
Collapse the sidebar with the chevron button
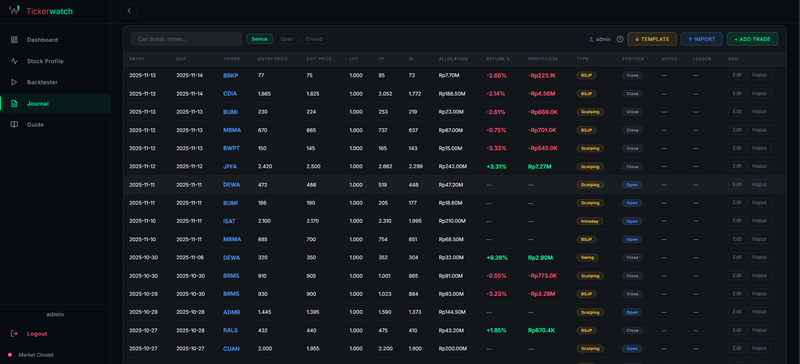click(x=129, y=10)
